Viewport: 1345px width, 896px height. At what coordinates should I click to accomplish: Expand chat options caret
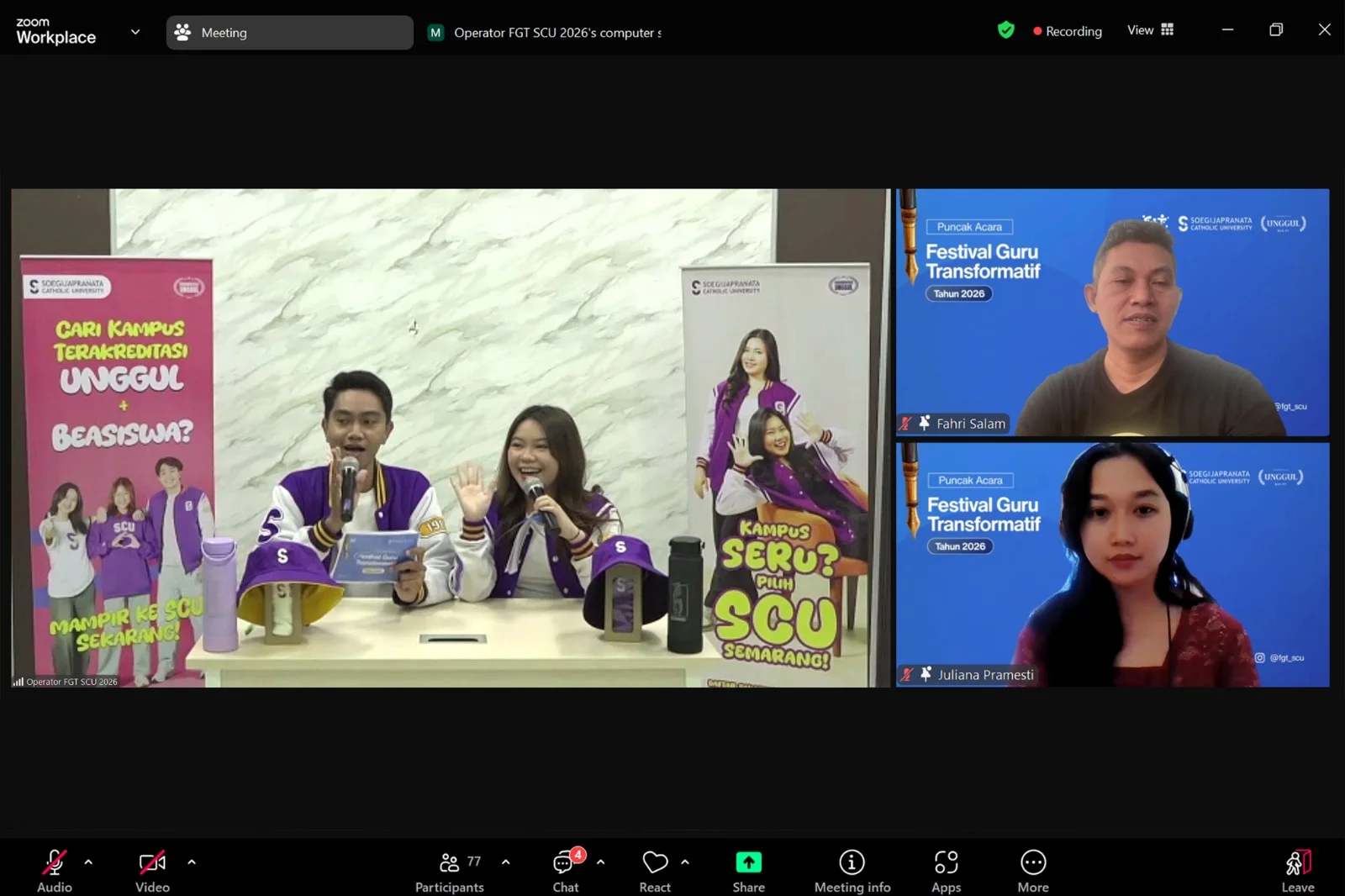(600, 862)
